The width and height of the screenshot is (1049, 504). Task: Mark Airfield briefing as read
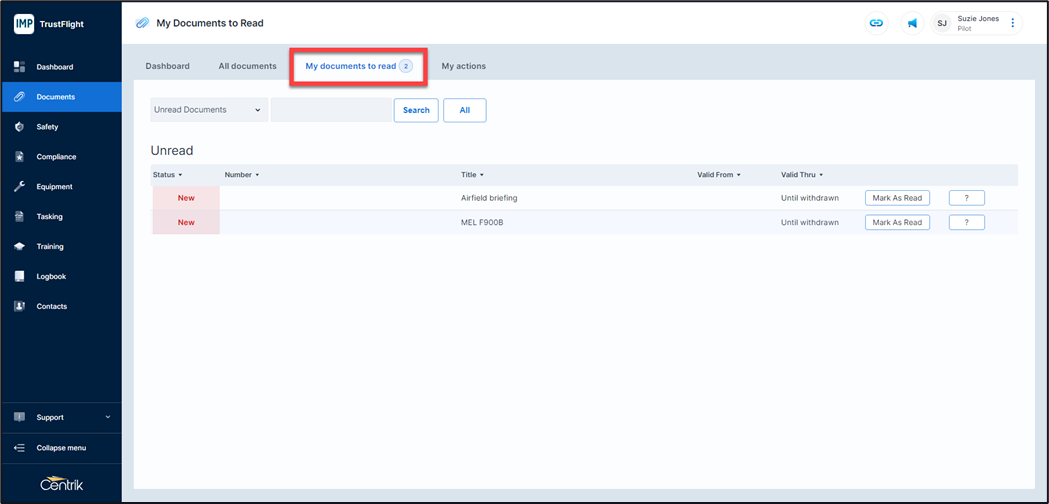pyautogui.click(x=897, y=198)
